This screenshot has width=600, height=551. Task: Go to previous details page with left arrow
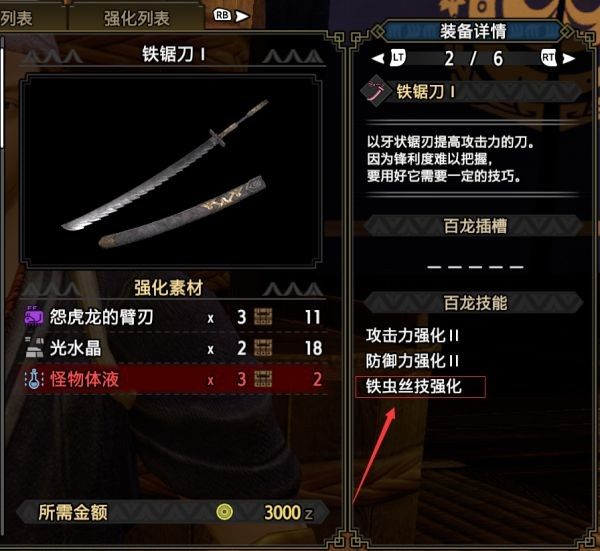point(378,58)
